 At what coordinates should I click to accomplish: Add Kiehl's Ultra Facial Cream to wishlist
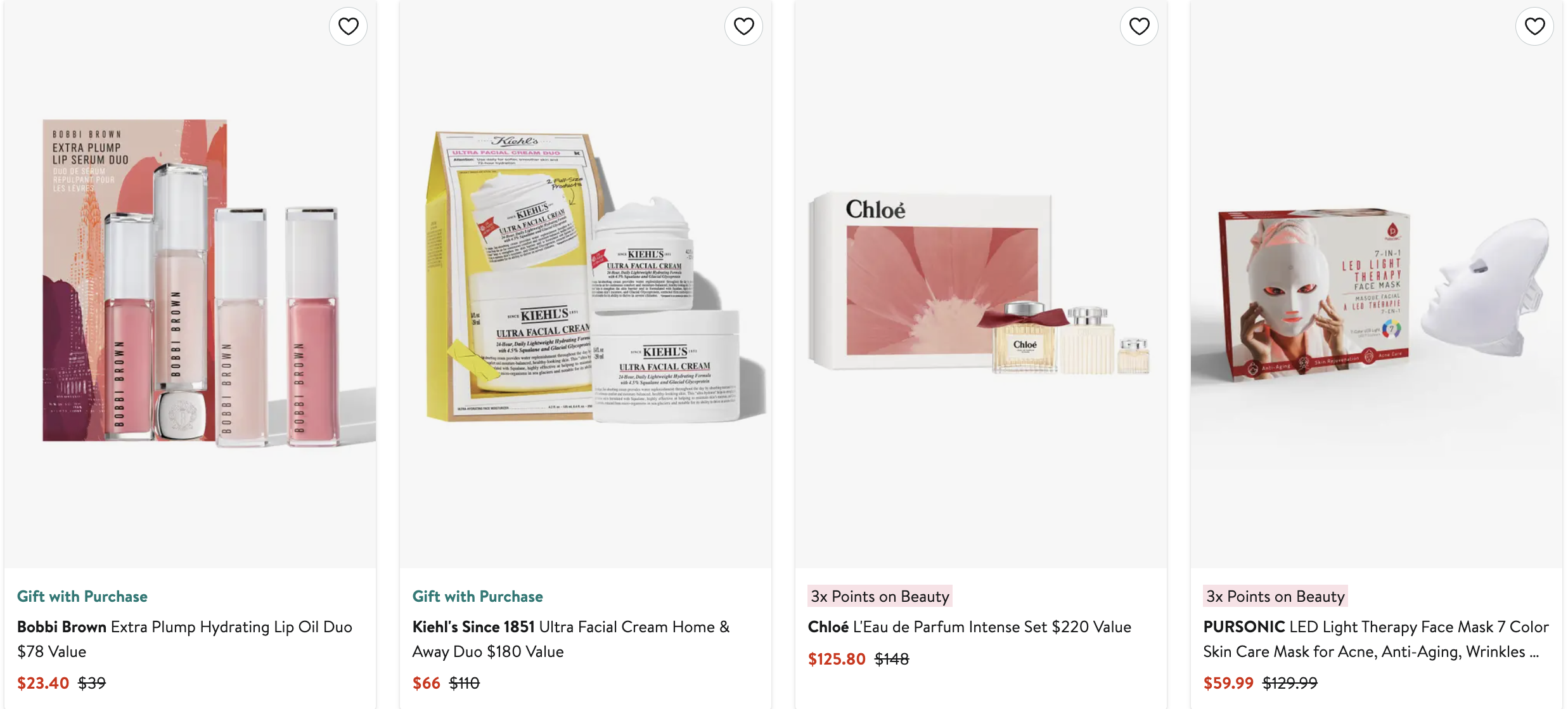pyautogui.click(x=743, y=26)
